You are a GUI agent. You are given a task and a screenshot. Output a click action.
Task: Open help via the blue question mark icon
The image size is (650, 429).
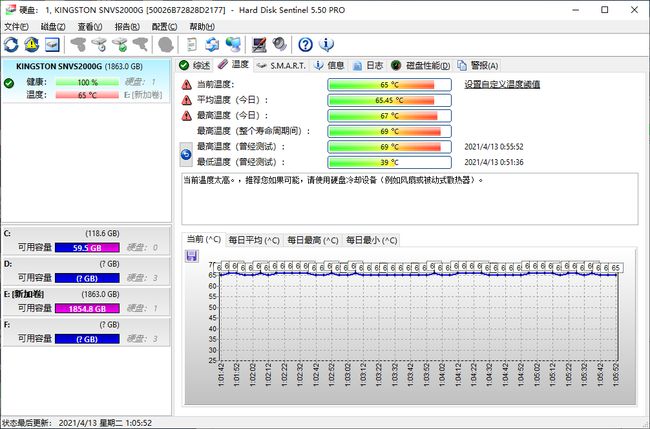pos(305,44)
